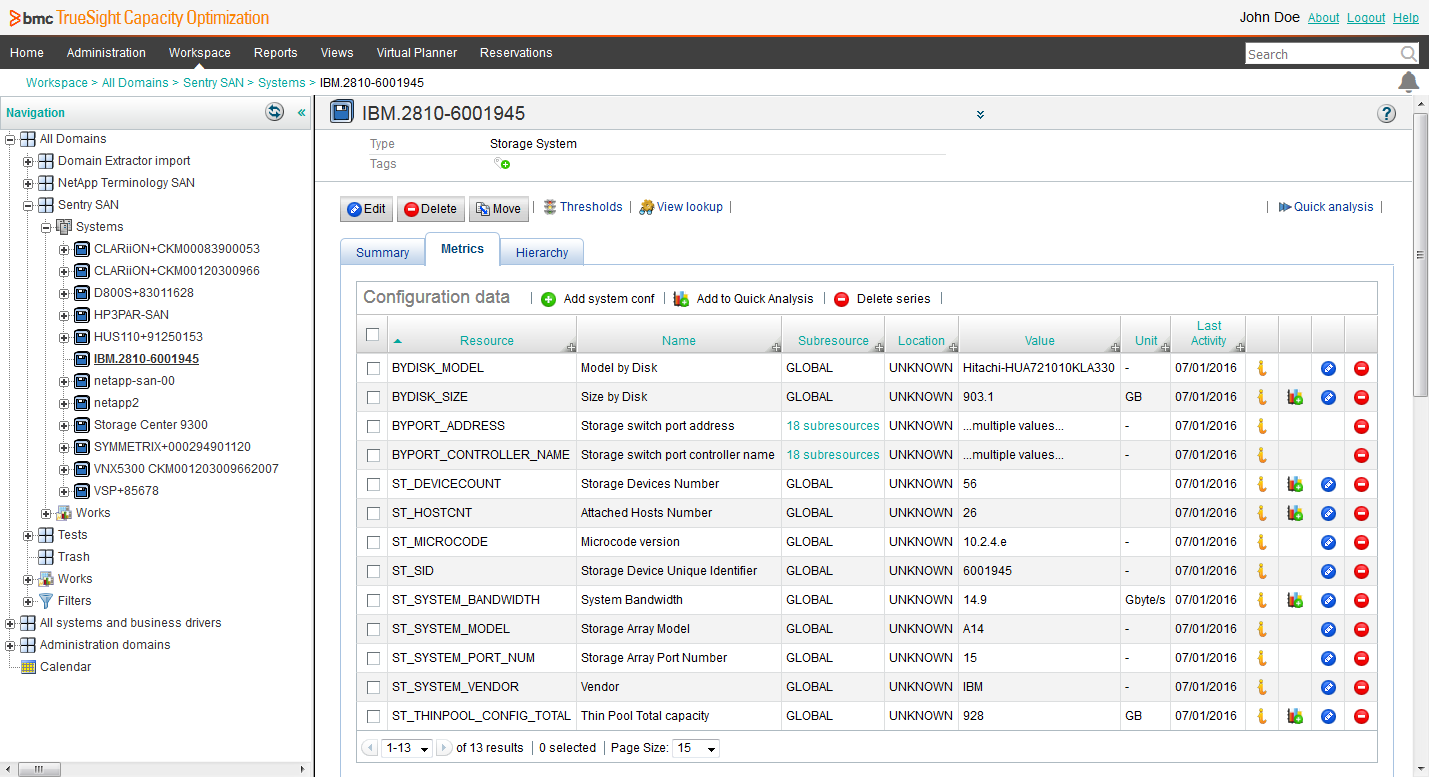
Task: Click the Sentry SAN breadcrumb
Action: (213, 83)
